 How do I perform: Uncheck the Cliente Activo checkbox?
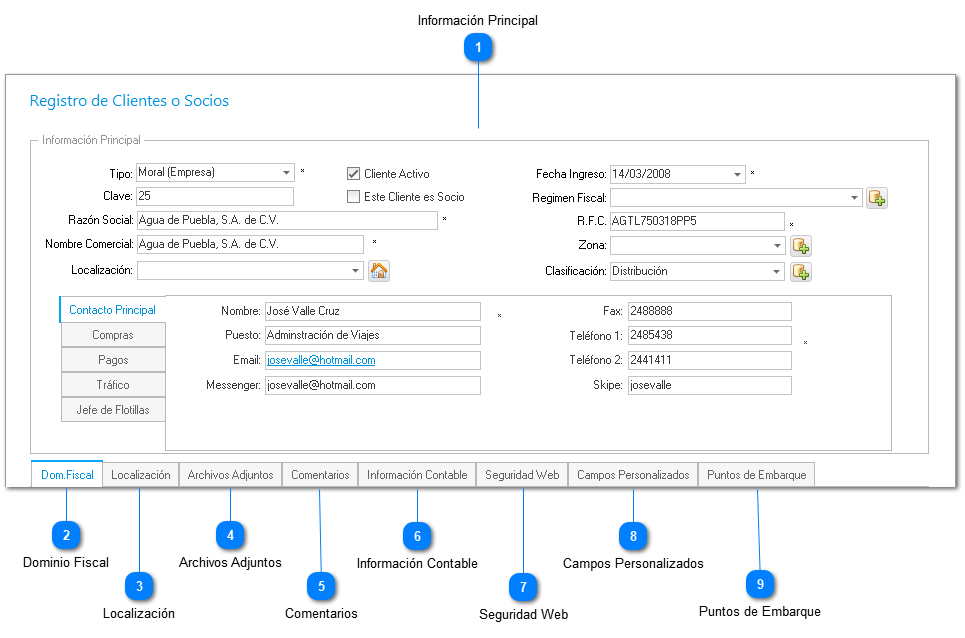click(x=353, y=173)
